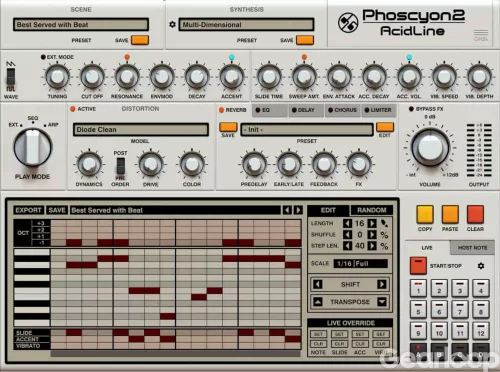Shift the pattern left with SHIFT arrow
Image resolution: width=500 pixels, height=372 pixels.
(x=318, y=284)
